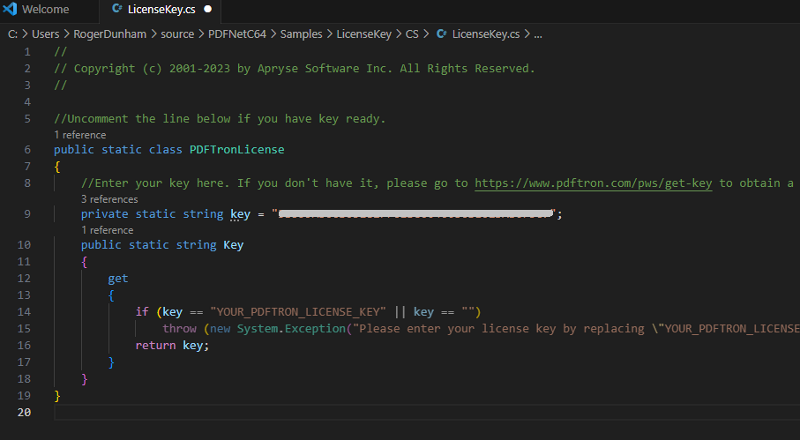
Task: Select line number 15 in the gutter
Action: [24, 329]
